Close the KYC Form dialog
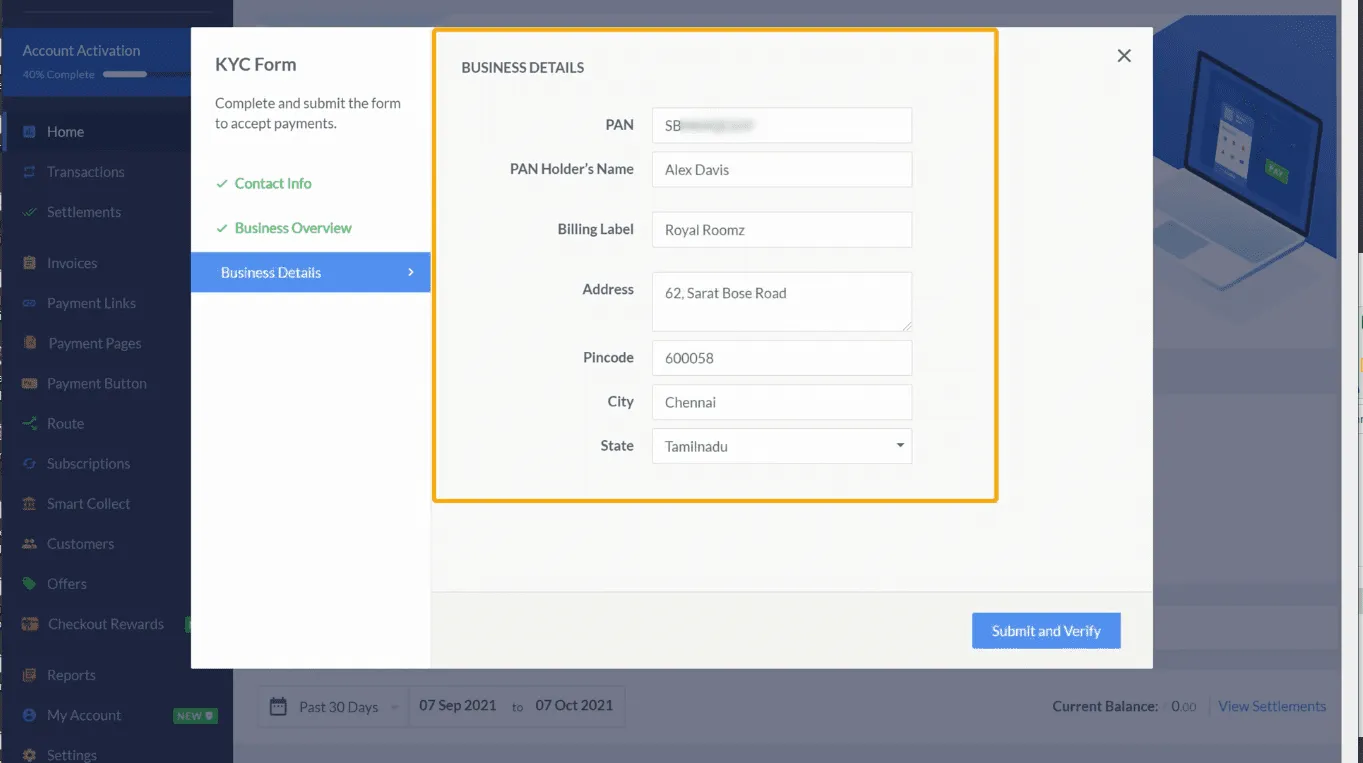This screenshot has width=1363, height=763. tap(1124, 56)
